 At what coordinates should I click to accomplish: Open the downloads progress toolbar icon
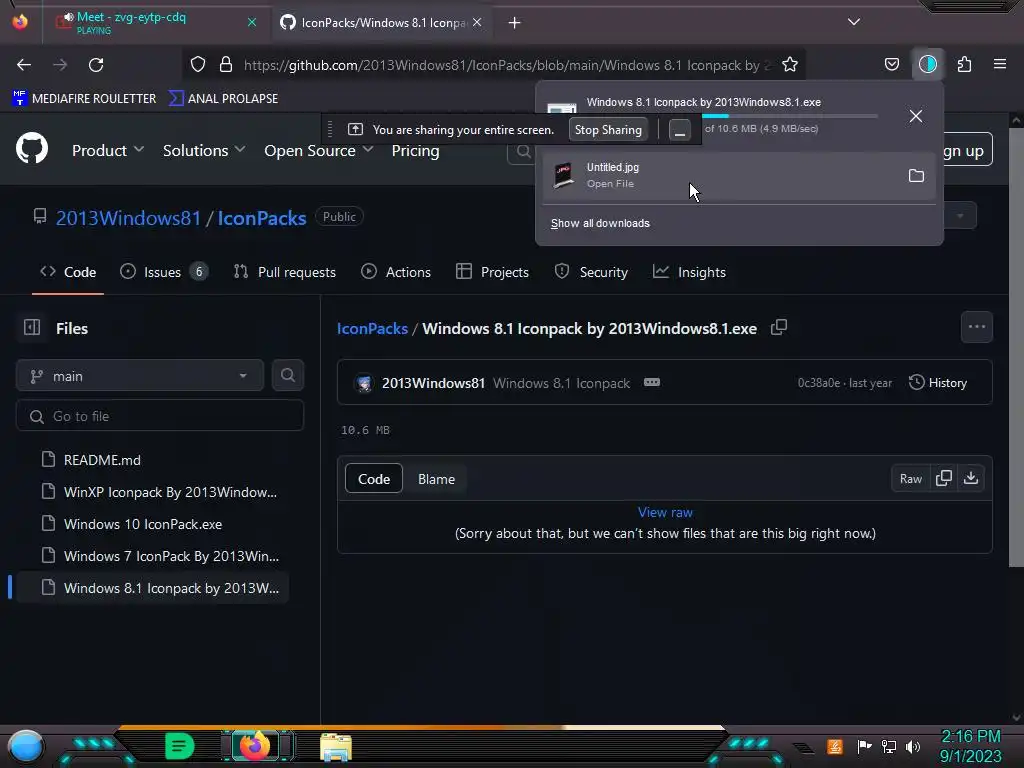(928, 64)
